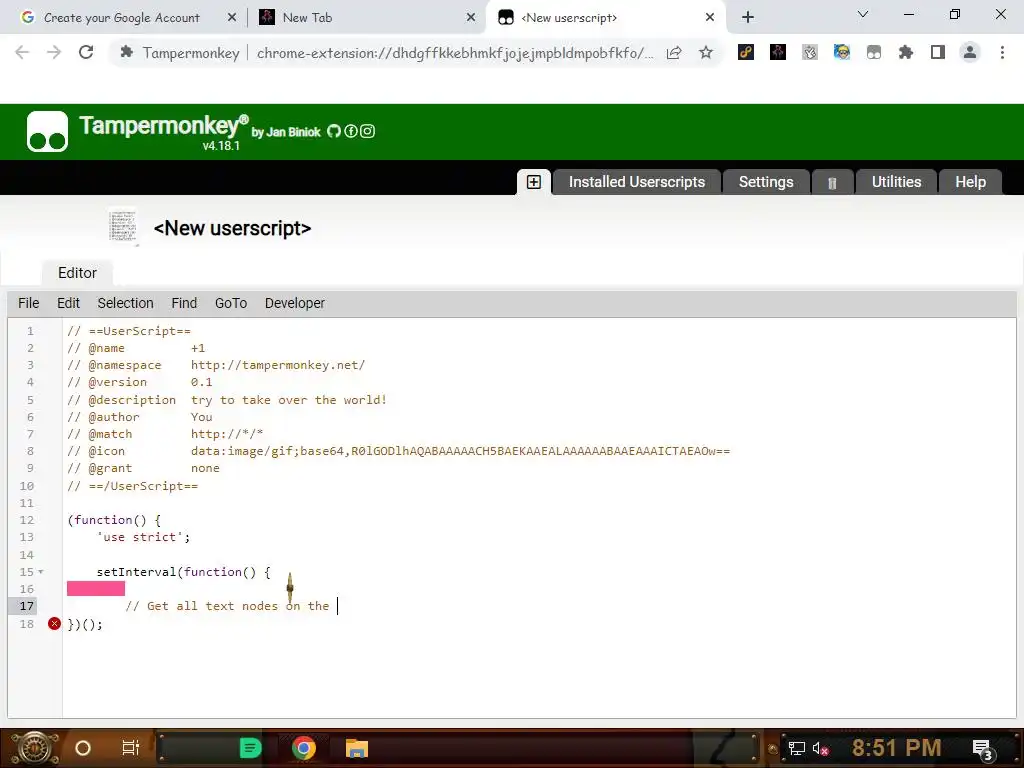Click the red error marker on line 18

coord(54,624)
